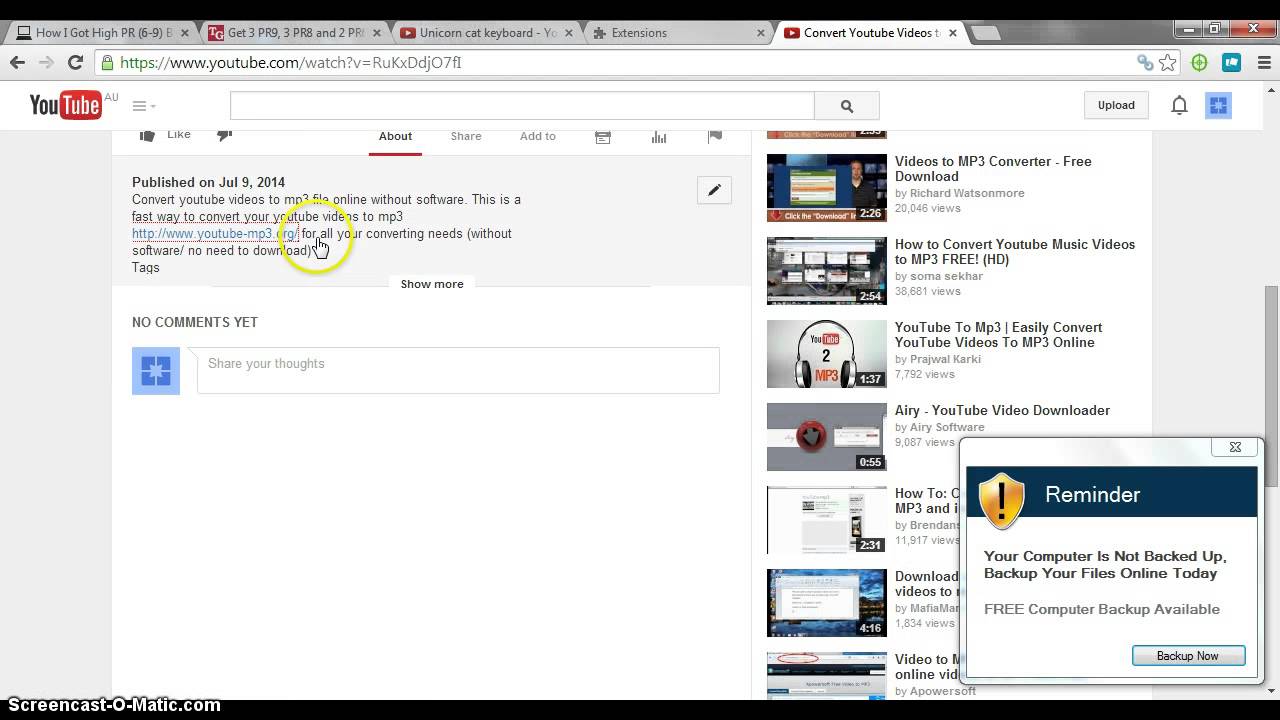The height and width of the screenshot is (720, 1280).
Task: Open the YouTube guide menu icon
Action: (144, 106)
